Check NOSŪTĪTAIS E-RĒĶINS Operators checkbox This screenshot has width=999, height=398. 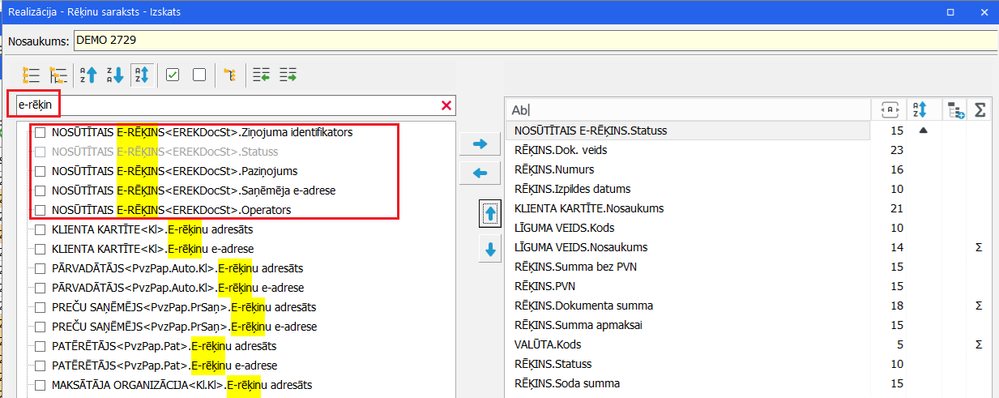[40, 210]
